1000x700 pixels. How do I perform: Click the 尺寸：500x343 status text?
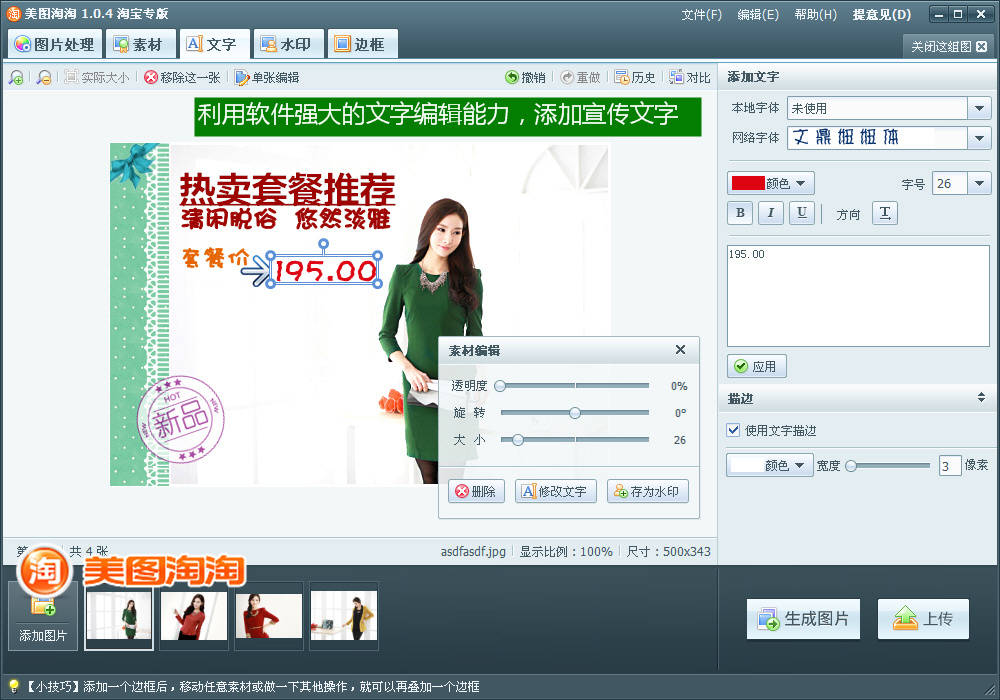click(x=668, y=551)
